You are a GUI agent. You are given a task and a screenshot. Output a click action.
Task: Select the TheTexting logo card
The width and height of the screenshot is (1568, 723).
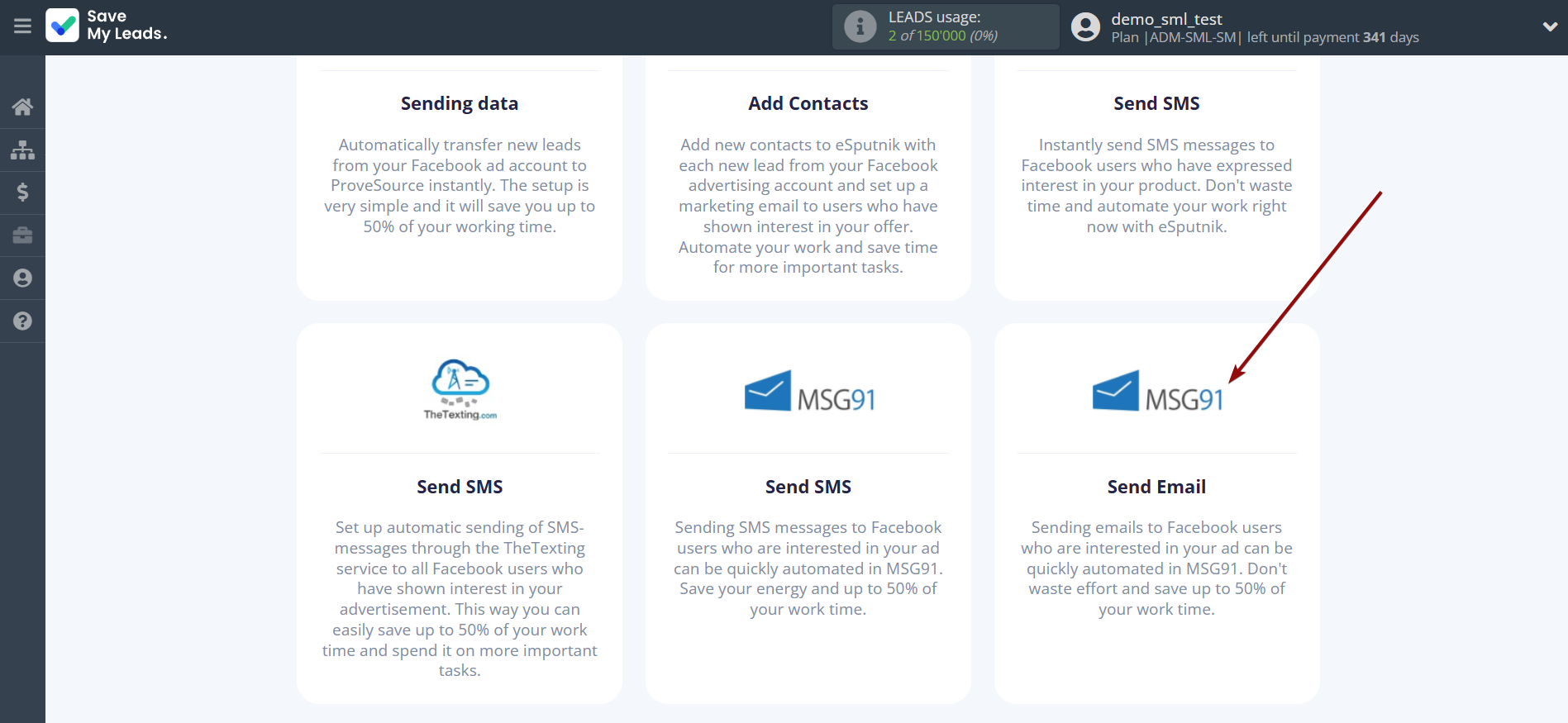(460, 390)
